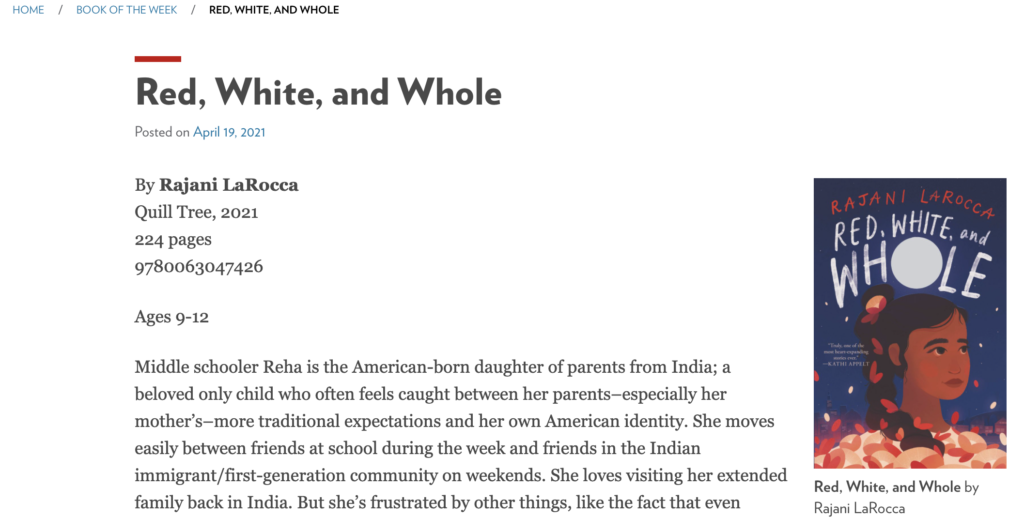Click the ISBN number 9780063047426
1024x518 pixels.
(x=199, y=266)
